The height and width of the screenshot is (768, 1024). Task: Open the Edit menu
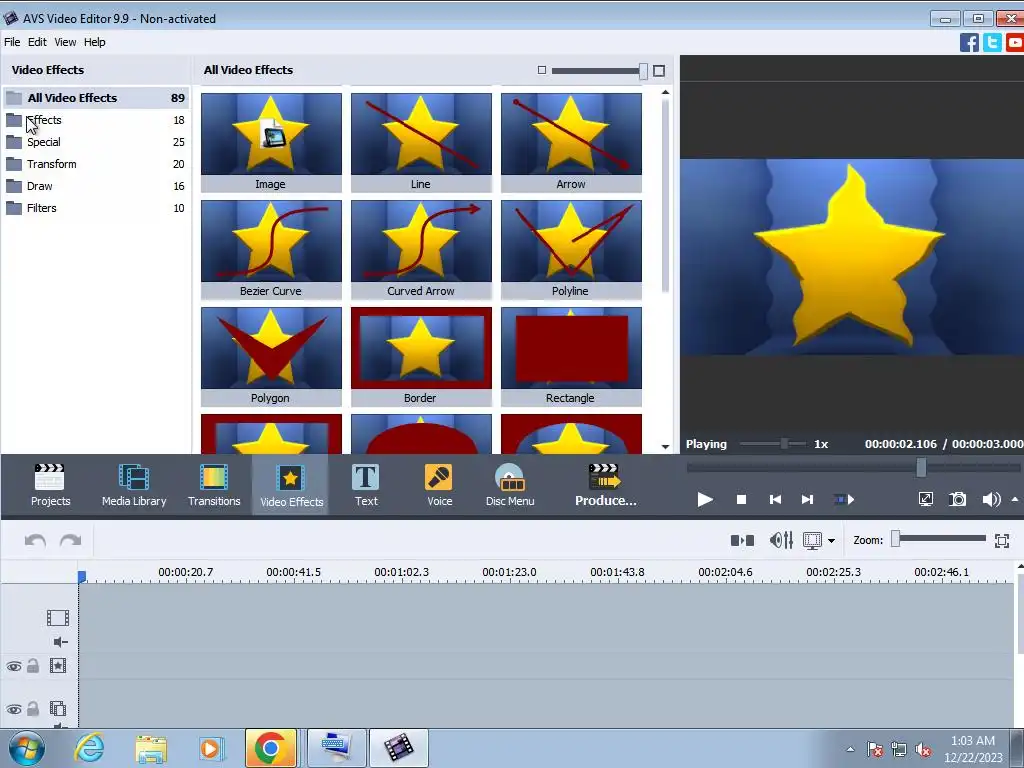click(x=37, y=42)
